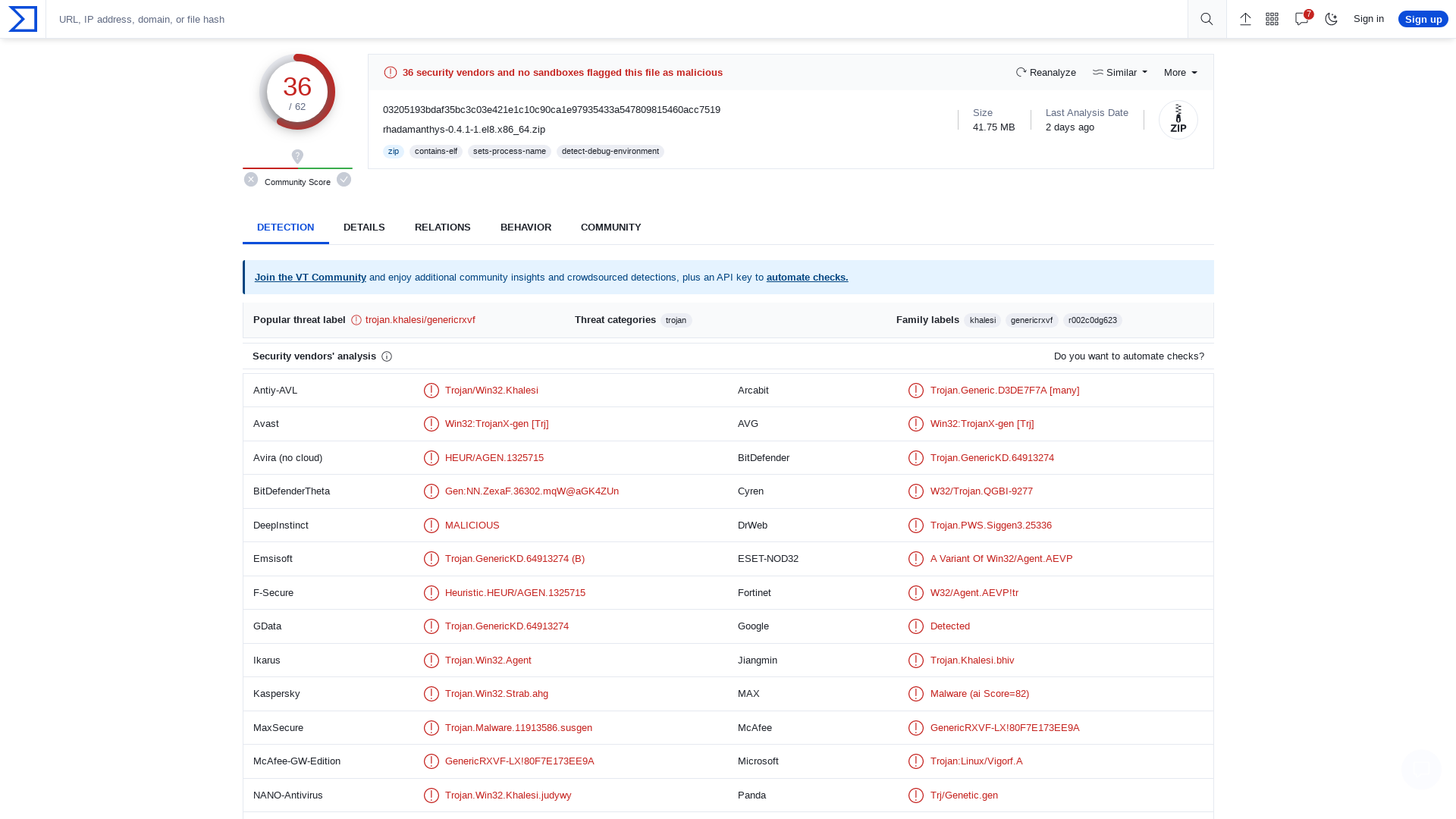1456x819 pixels.
Task: Open notifications chat icon with badge
Action: coord(1303,18)
